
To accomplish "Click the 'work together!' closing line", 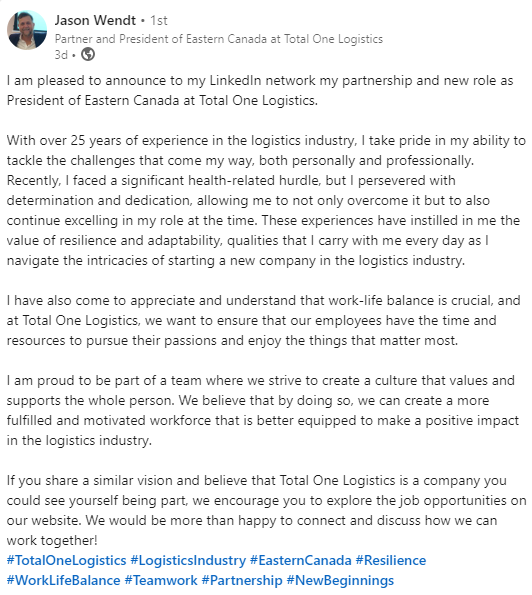I will coord(52,540).
